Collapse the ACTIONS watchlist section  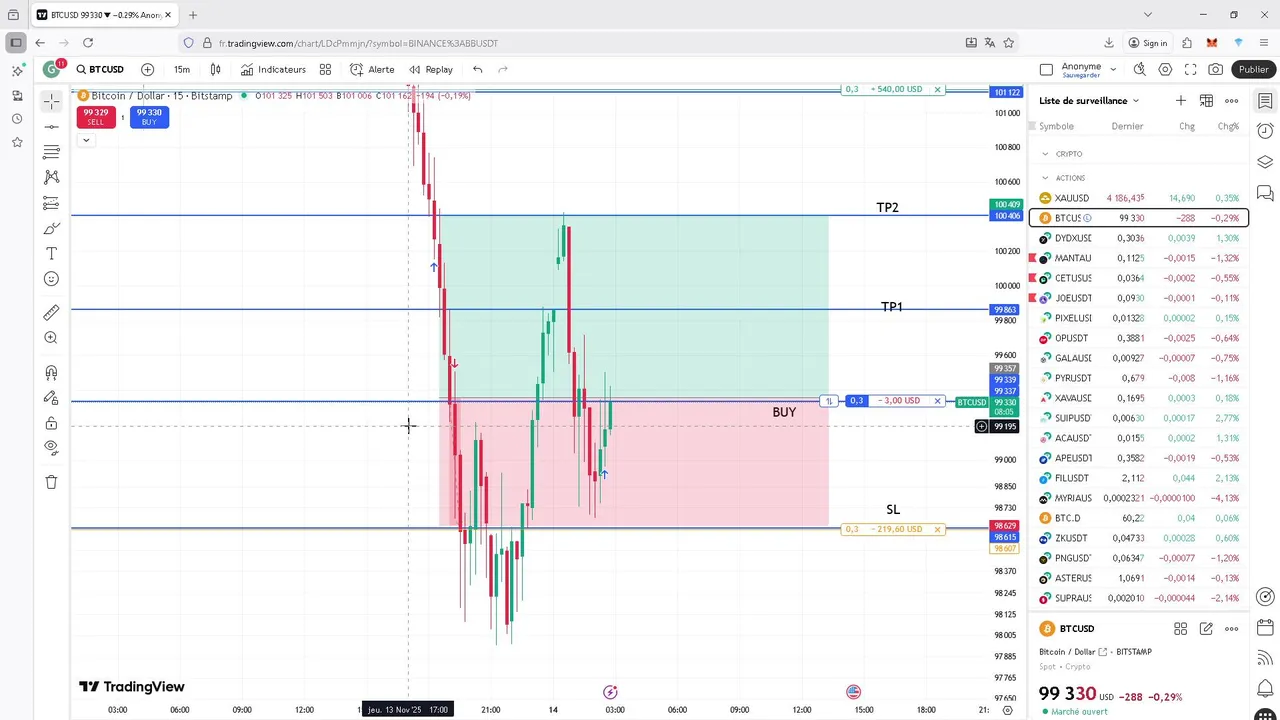[1045, 178]
